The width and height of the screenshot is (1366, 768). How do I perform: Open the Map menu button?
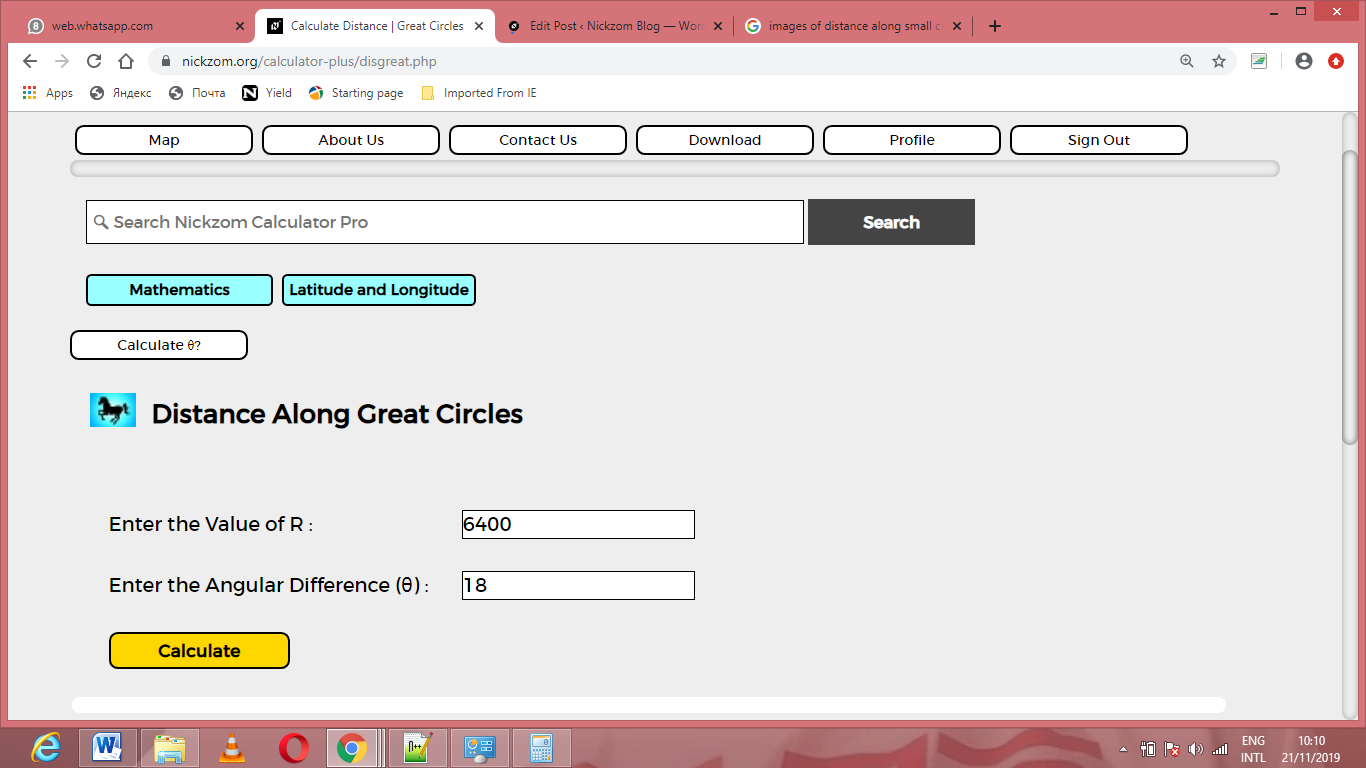[x=164, y=140]
